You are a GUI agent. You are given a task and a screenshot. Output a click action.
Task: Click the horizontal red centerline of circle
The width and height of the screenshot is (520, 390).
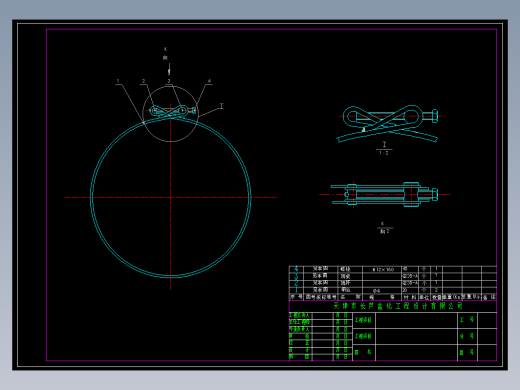tap(170, 197)
